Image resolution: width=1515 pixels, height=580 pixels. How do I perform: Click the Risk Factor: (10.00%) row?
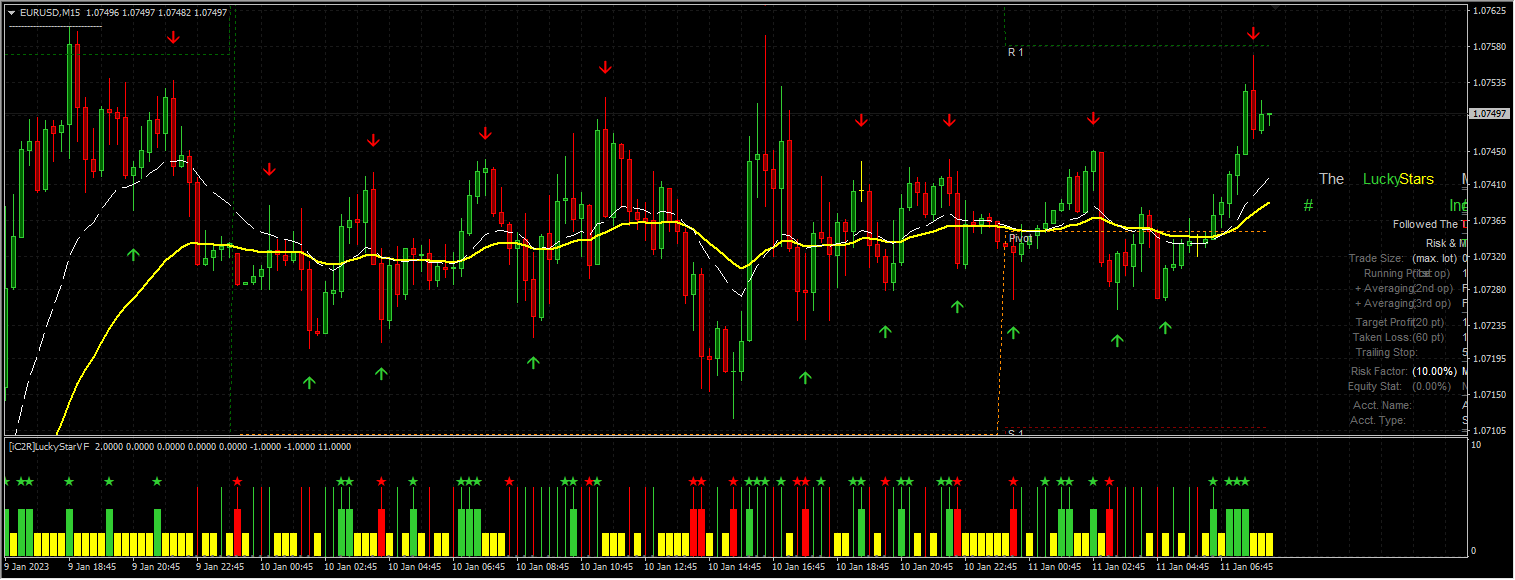pos(1404,371)
